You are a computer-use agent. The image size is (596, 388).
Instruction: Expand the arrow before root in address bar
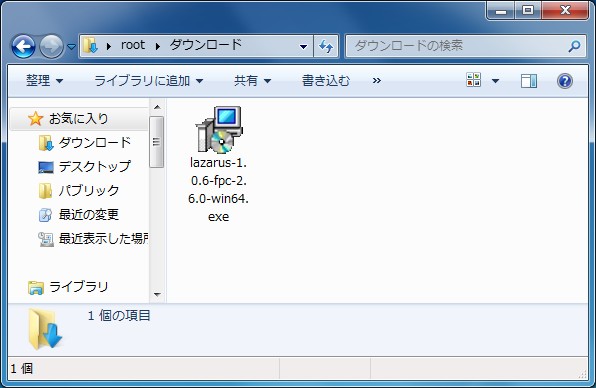coord(109,46)
